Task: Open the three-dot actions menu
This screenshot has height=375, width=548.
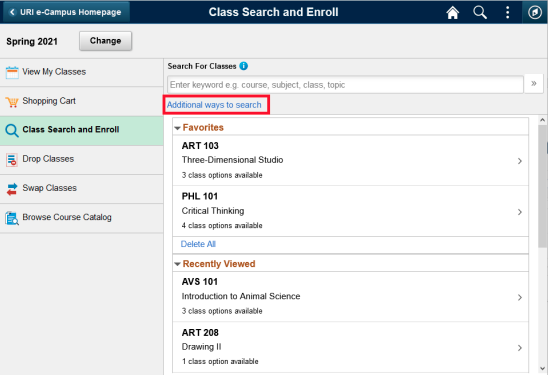Action: coord(507,13)
